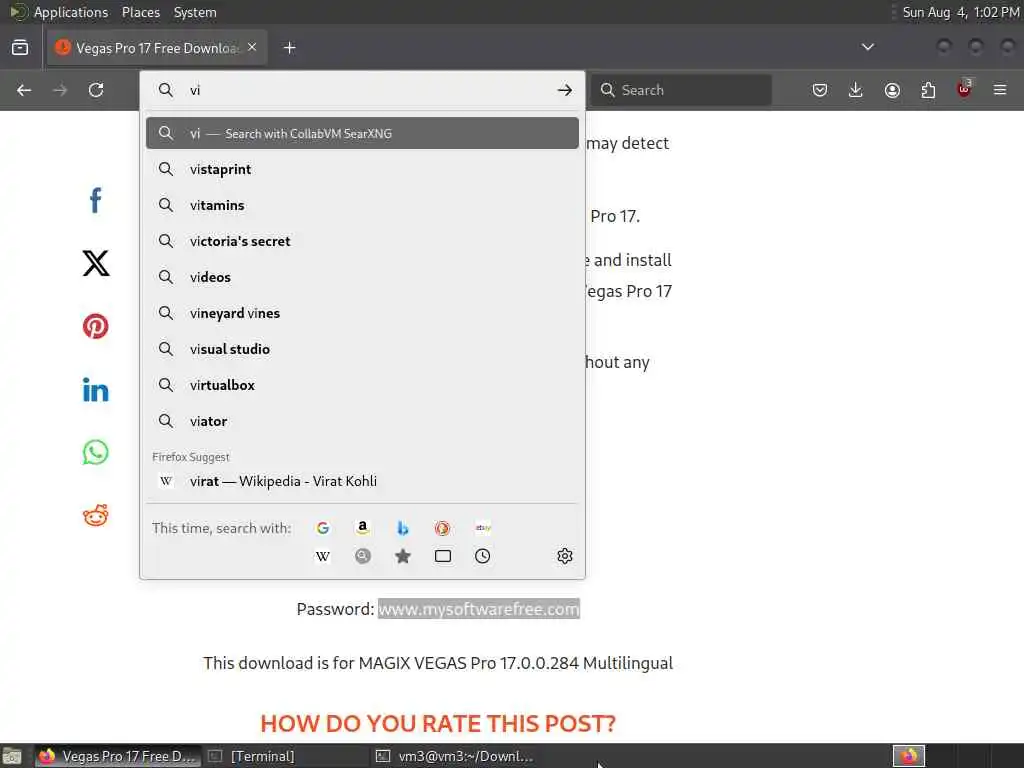Open the Firefox hamburger menu
Image resolution: width=1024 pixels, height=768 pixels.
[1000, 90]
